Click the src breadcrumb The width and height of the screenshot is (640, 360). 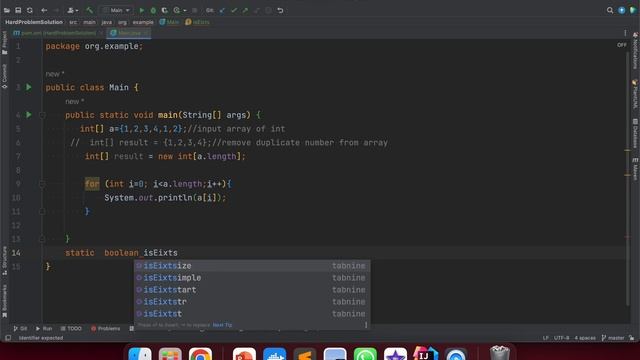coord(73,22)
